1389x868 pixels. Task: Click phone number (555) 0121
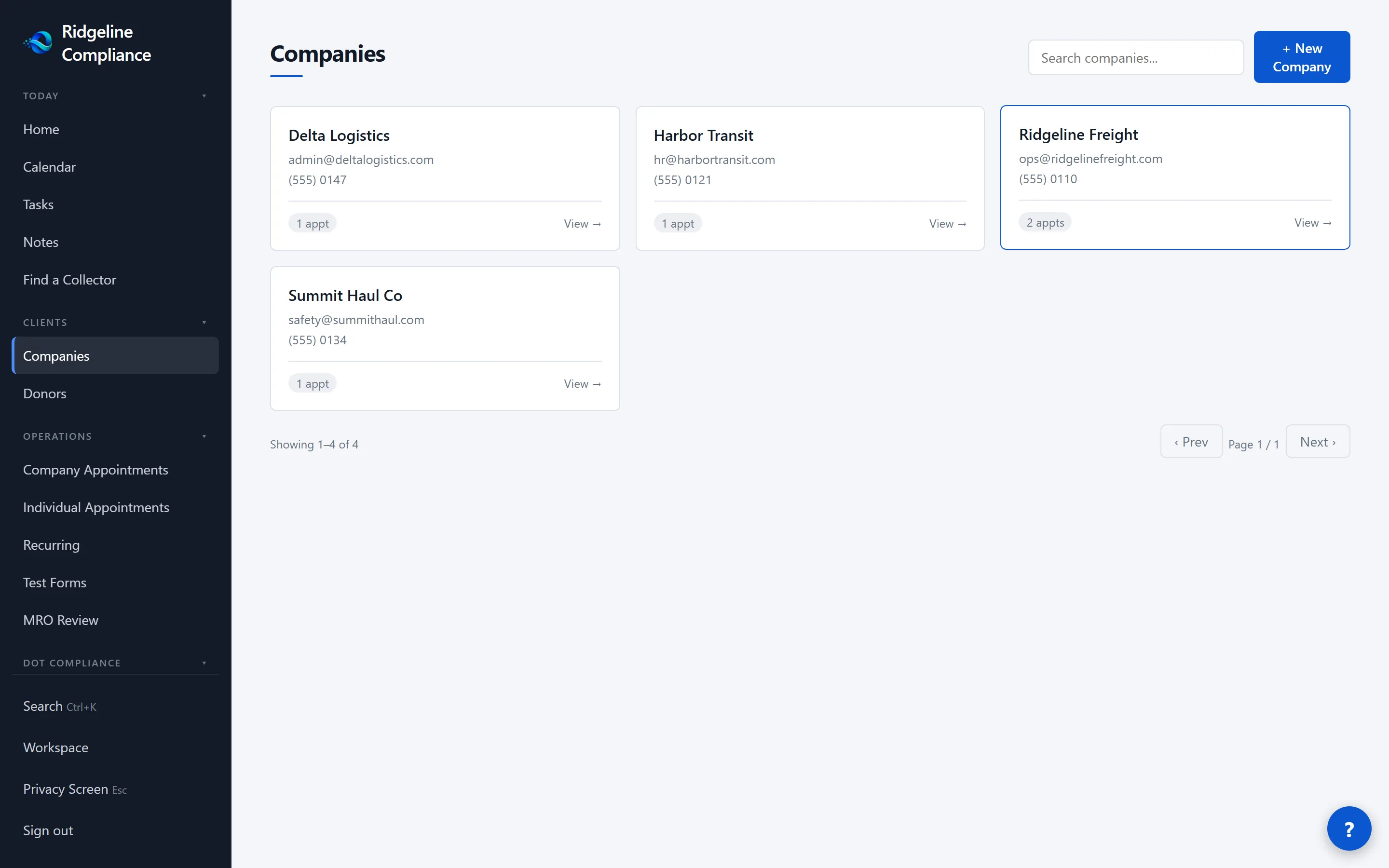pyautogui.click(x=682, y=180)
